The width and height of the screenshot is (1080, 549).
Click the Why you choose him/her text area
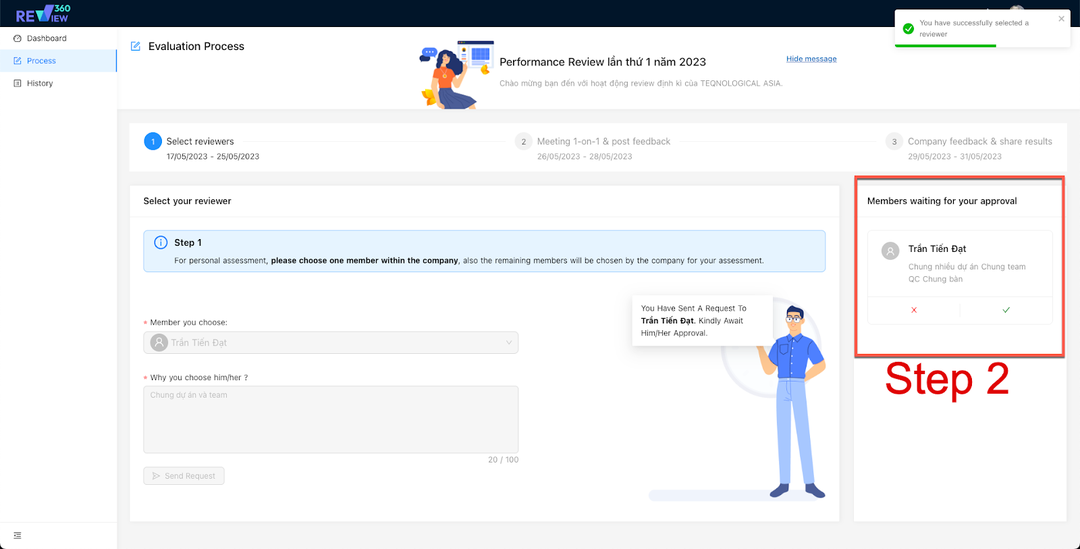tap(330, 419)
